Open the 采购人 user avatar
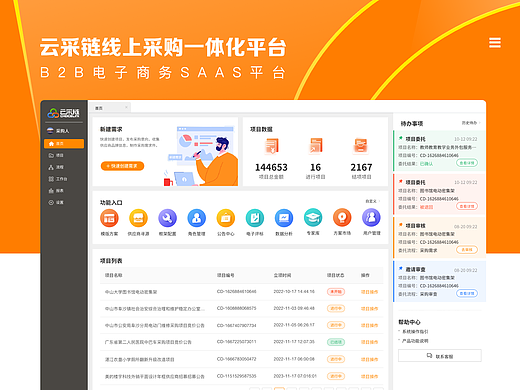520x390 pixels. 50,131
